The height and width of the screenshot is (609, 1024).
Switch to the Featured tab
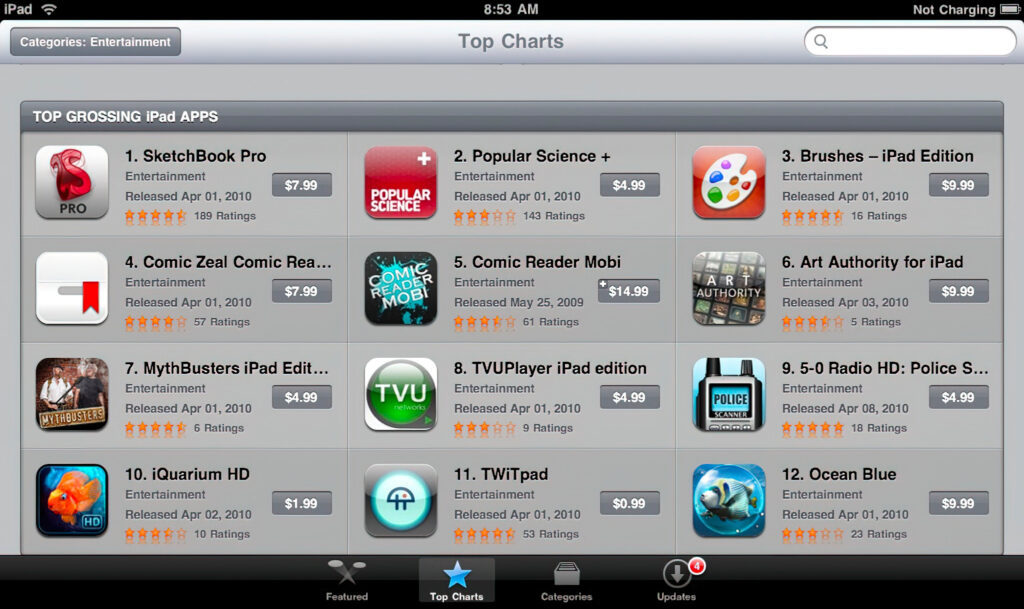[x=347, y=580]
